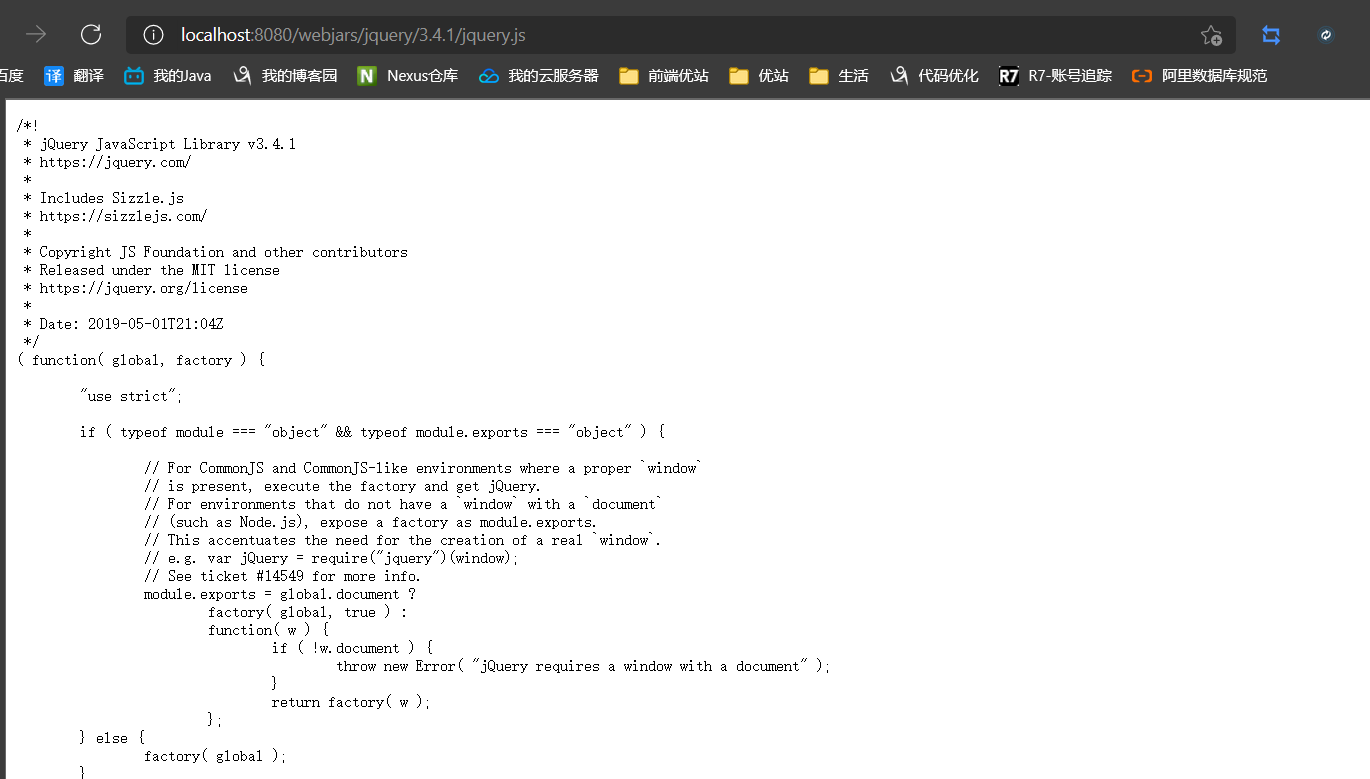The image size is (1370, 779).
Task: Click the line "return factory( w );"
Action: 351,702
